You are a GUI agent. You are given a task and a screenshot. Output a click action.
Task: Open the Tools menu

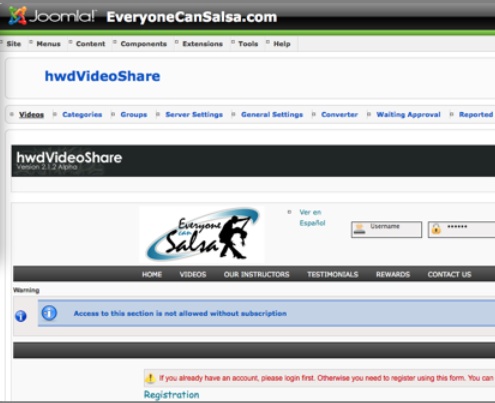pos(248,44)
